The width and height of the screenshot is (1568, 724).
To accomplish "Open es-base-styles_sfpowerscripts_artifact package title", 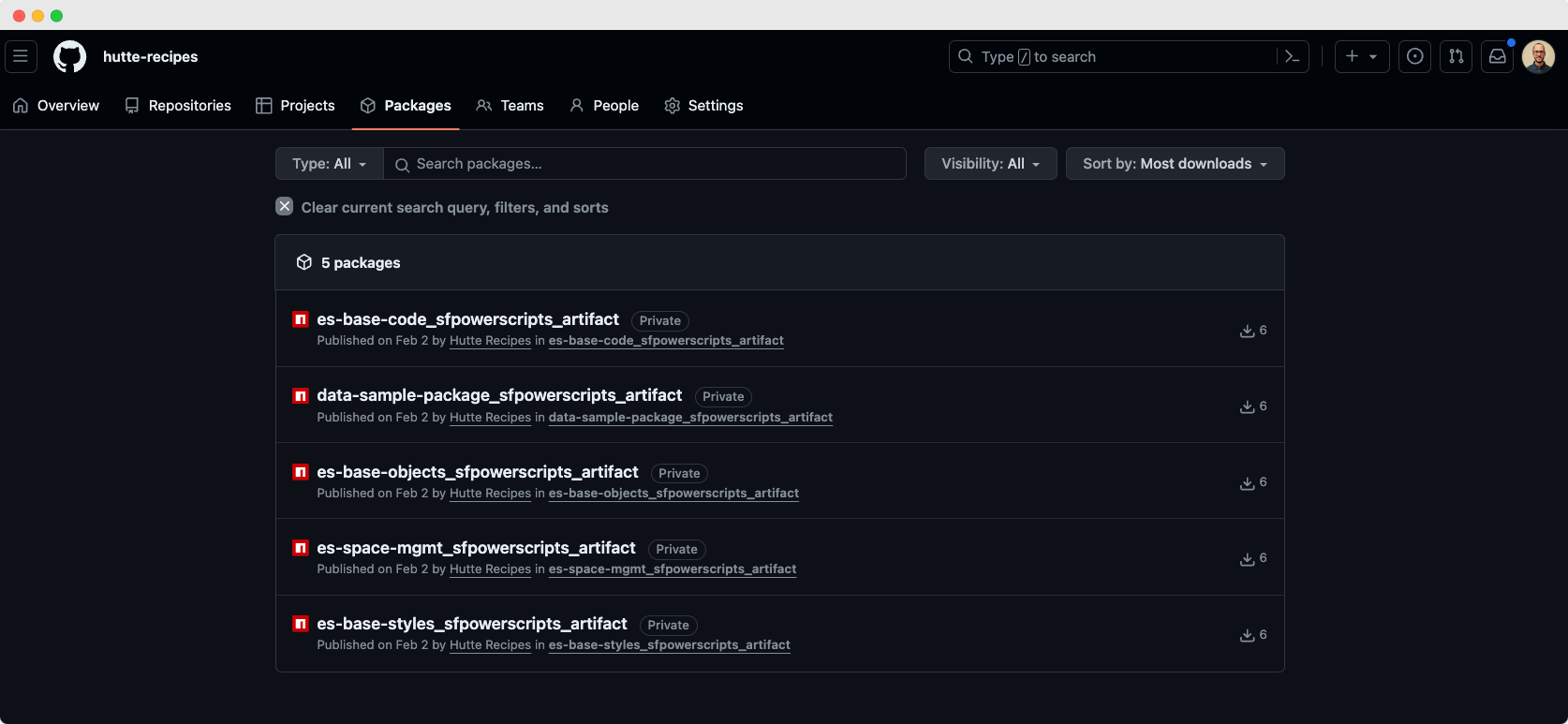I will click(x=472, y=624).
